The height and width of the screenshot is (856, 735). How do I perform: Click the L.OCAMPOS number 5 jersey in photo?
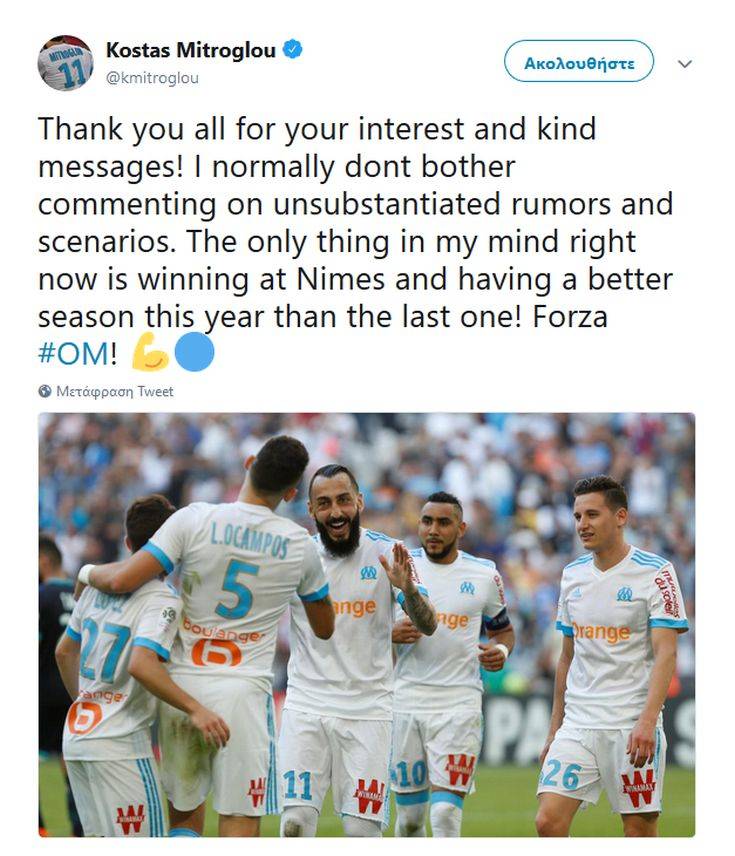pyautogui.click(x=240, y=592)
